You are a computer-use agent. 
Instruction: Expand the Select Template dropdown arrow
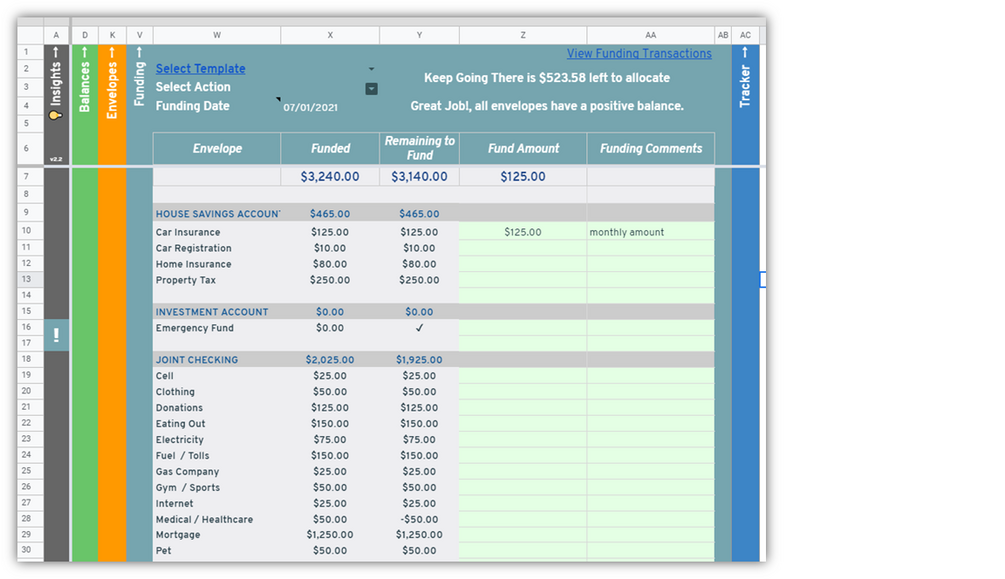click(371, 69)
